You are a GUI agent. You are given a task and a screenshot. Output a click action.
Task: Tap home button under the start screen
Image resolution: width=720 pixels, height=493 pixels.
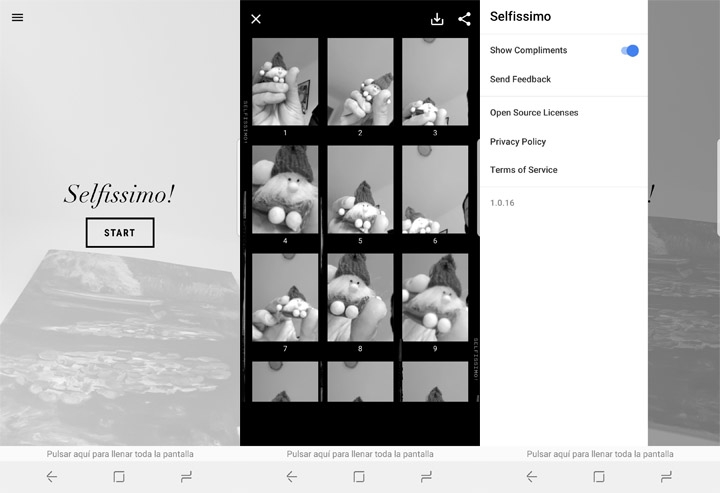[x=119, y=477]
